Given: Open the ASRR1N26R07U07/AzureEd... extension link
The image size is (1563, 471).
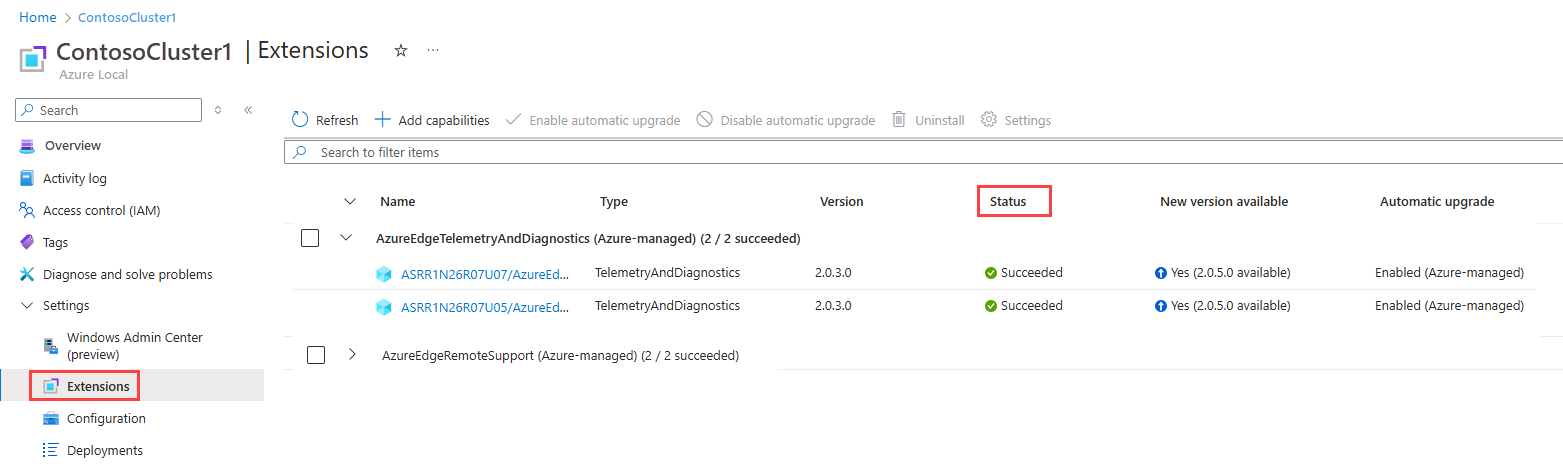Looking at the screenshot, I should (485, 274).
